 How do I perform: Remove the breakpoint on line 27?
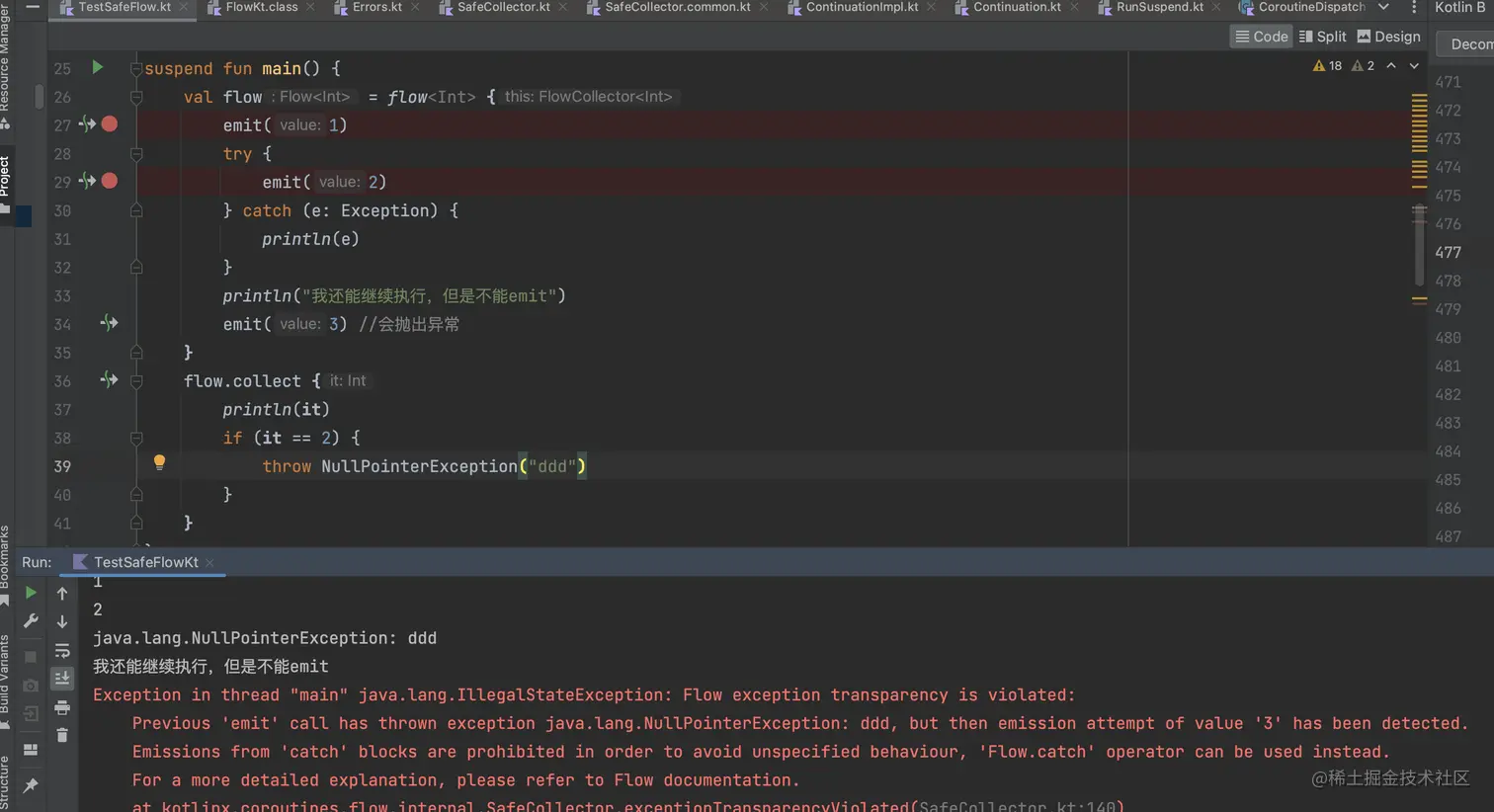[x=110, y=124]
